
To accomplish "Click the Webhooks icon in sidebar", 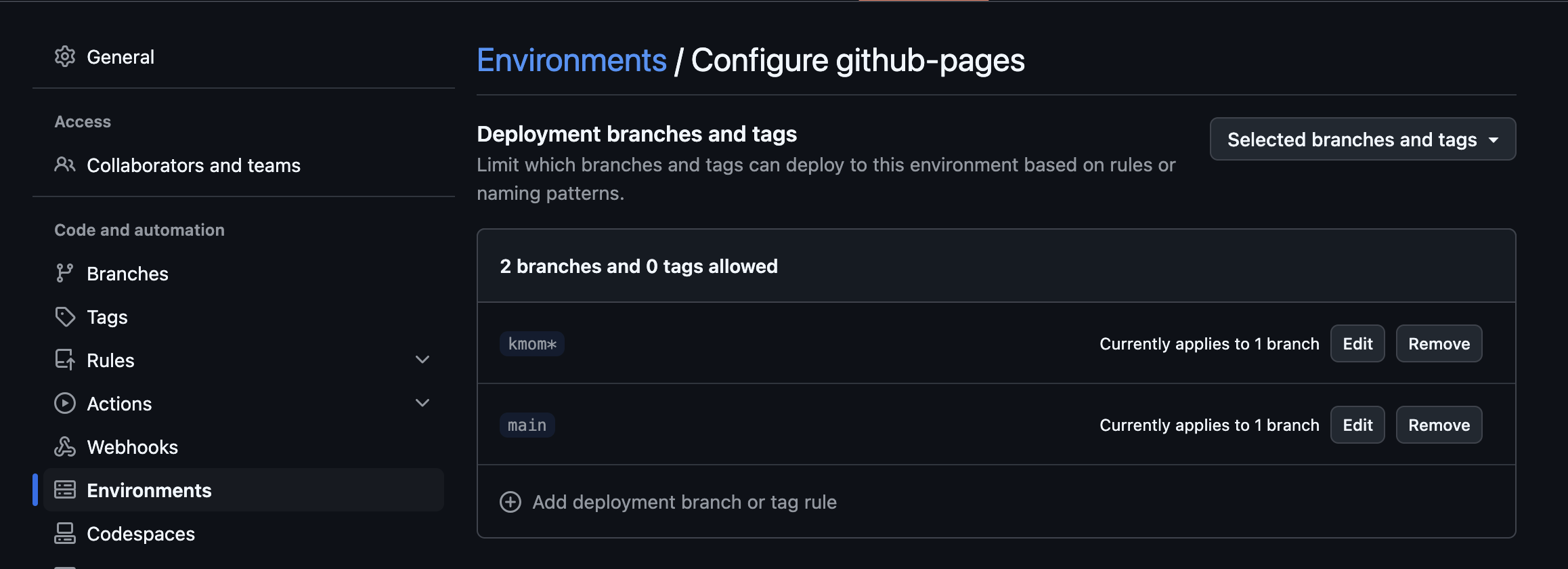I will [x=65, y=446].
